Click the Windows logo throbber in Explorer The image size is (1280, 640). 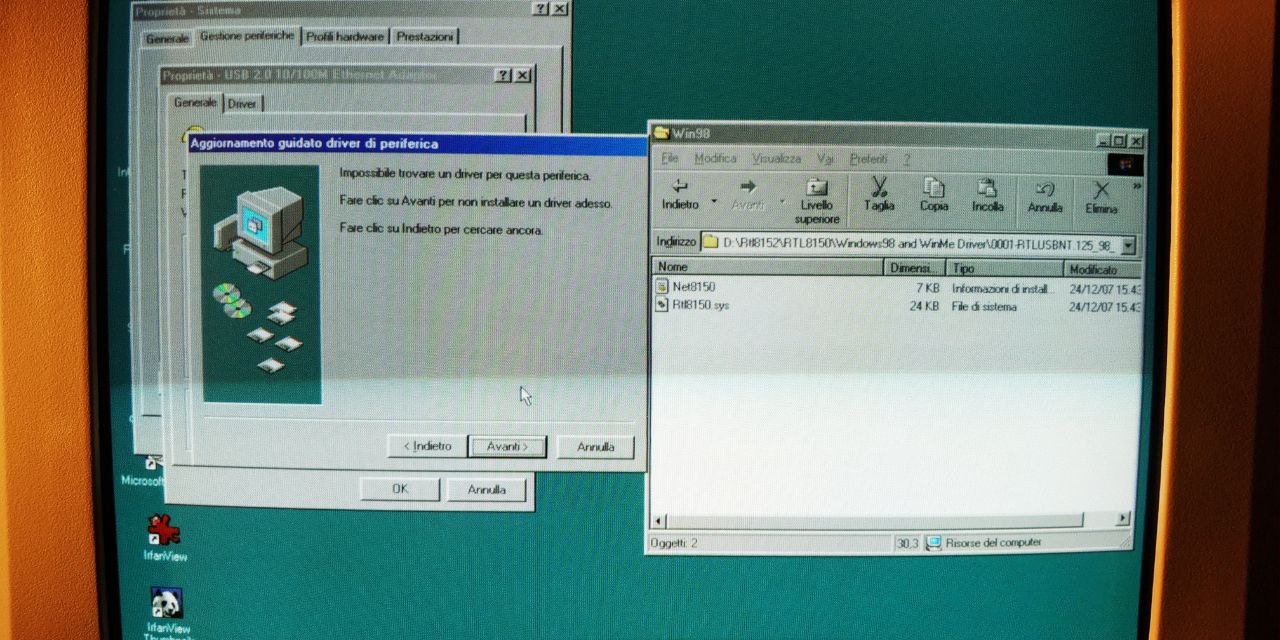click(1125, 164)
